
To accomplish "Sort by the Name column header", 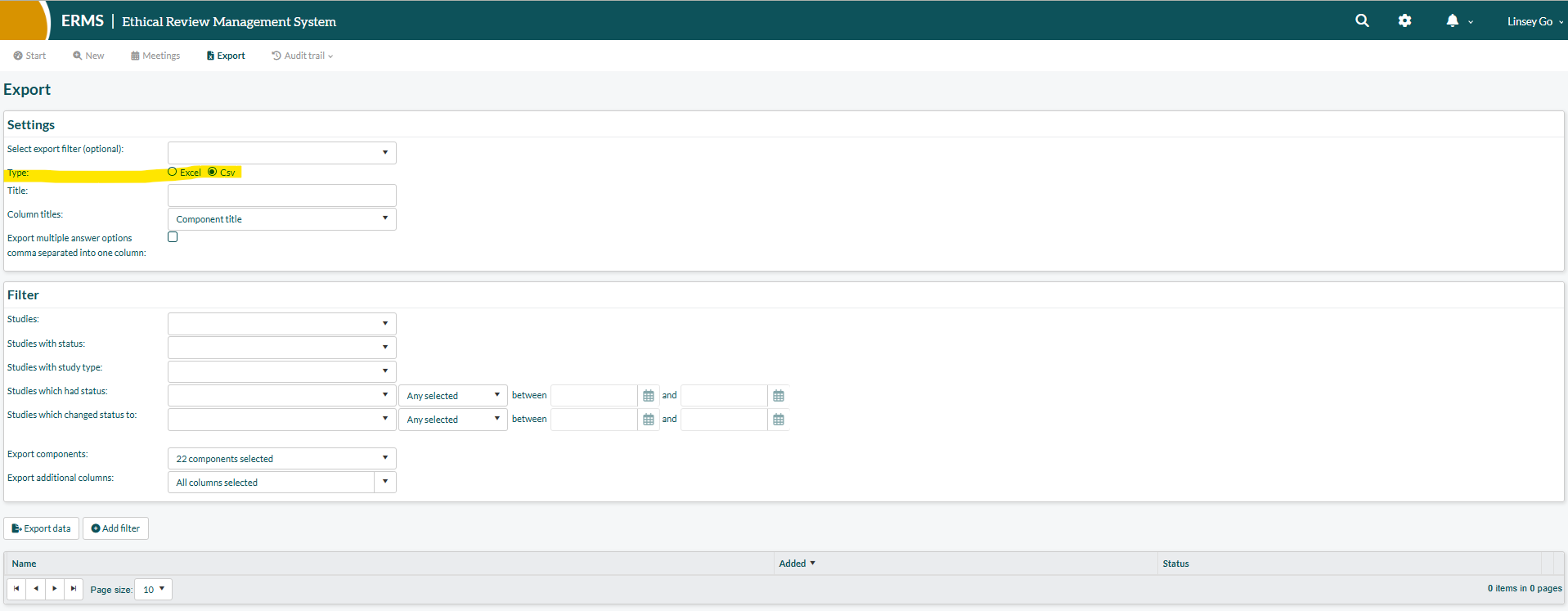I will pos(25,564).
